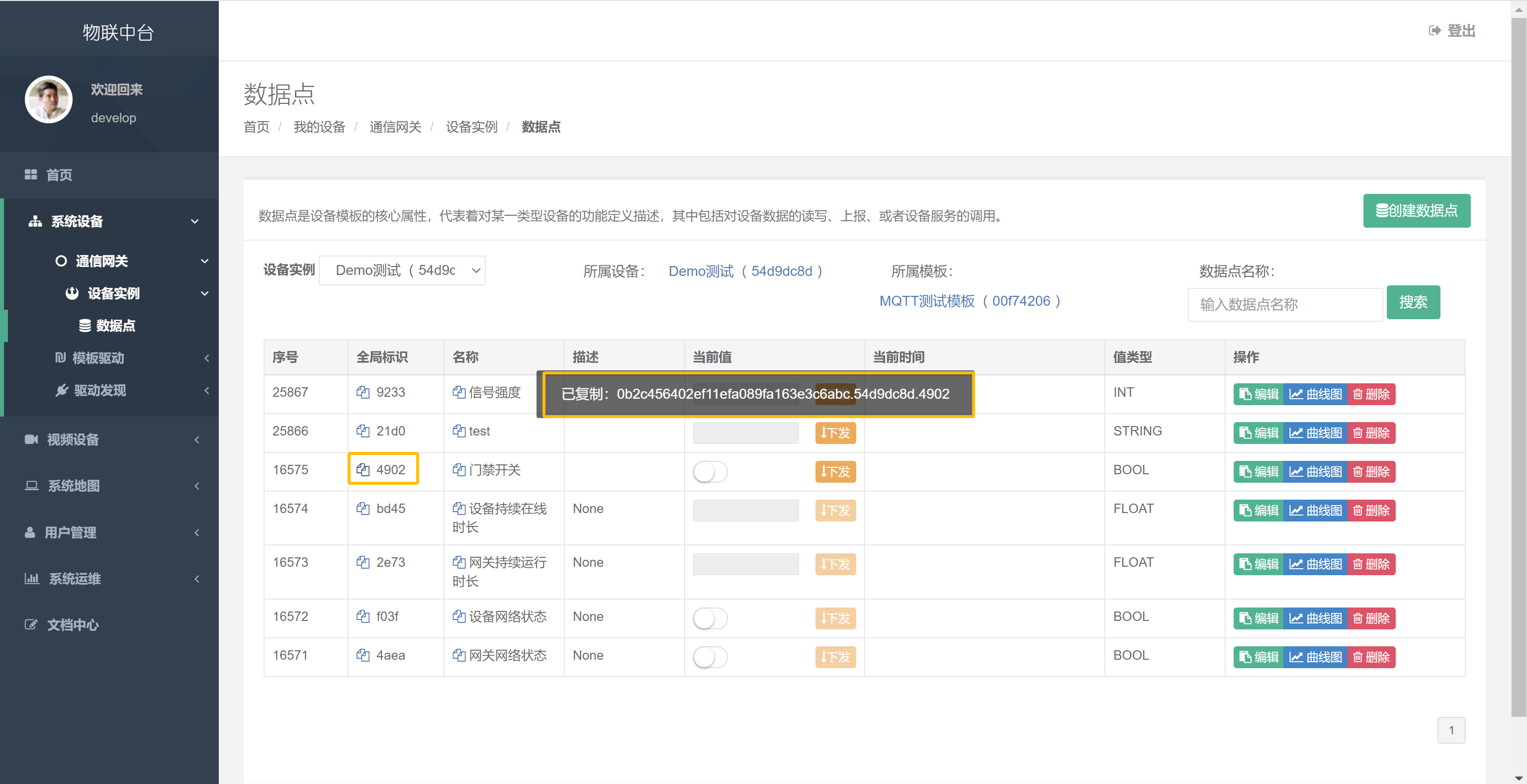Open the 设备实例 Demo测试 dropdown
The width and height of the screenshot is (1527, 784).
point(402,271)
